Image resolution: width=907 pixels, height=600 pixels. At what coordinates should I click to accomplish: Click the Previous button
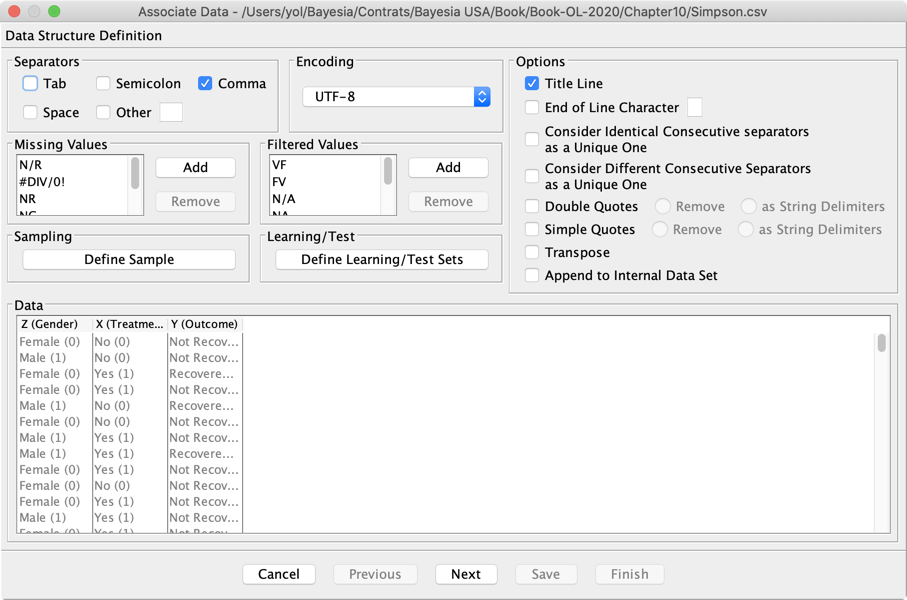(375, 575)
